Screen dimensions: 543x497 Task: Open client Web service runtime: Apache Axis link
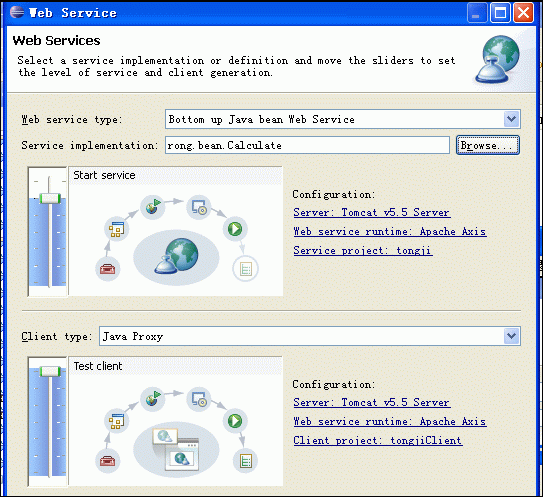pyautogui.click(x=390, y=421)
